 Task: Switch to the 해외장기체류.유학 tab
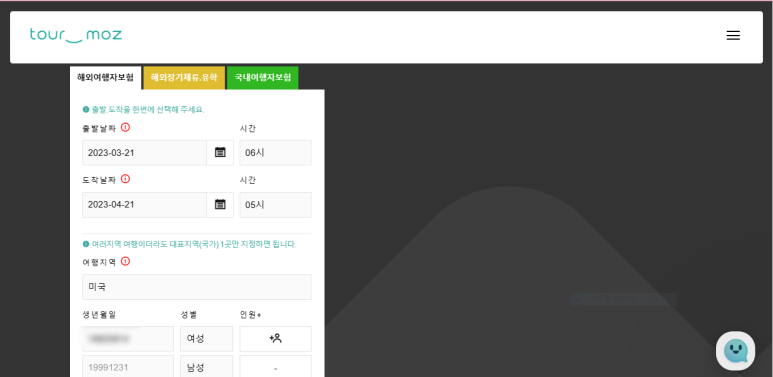tap(184, 78)
